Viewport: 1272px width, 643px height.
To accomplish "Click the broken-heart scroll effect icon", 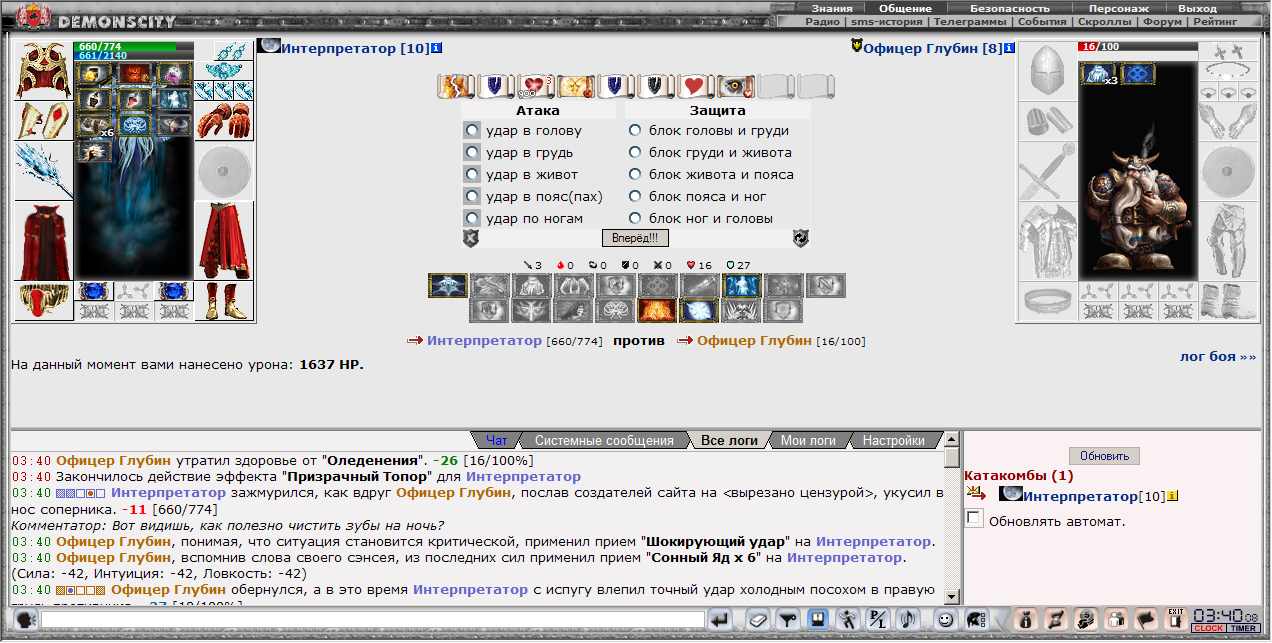I will pyautogui.click(x=536, y=87).
